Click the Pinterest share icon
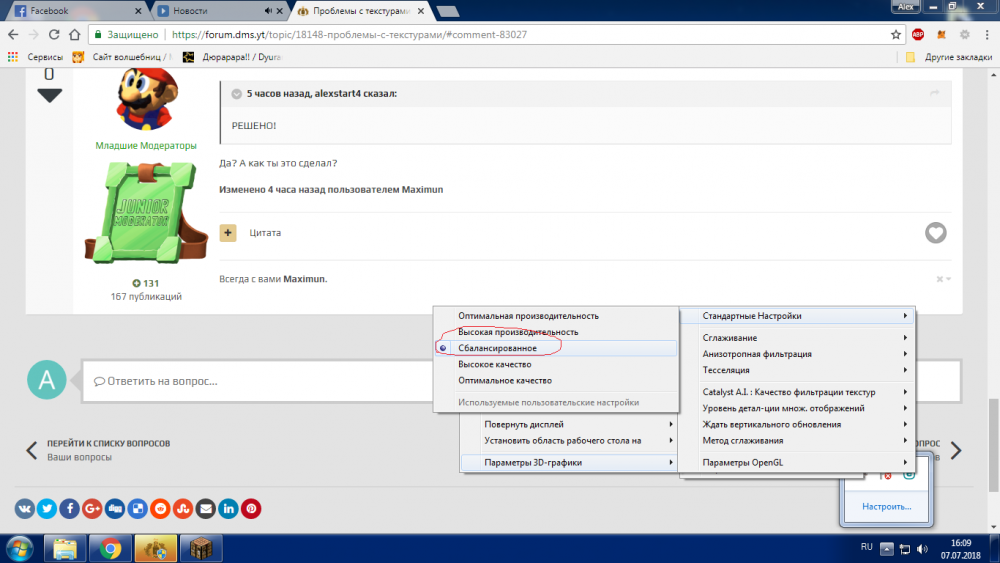 (252, 509)
